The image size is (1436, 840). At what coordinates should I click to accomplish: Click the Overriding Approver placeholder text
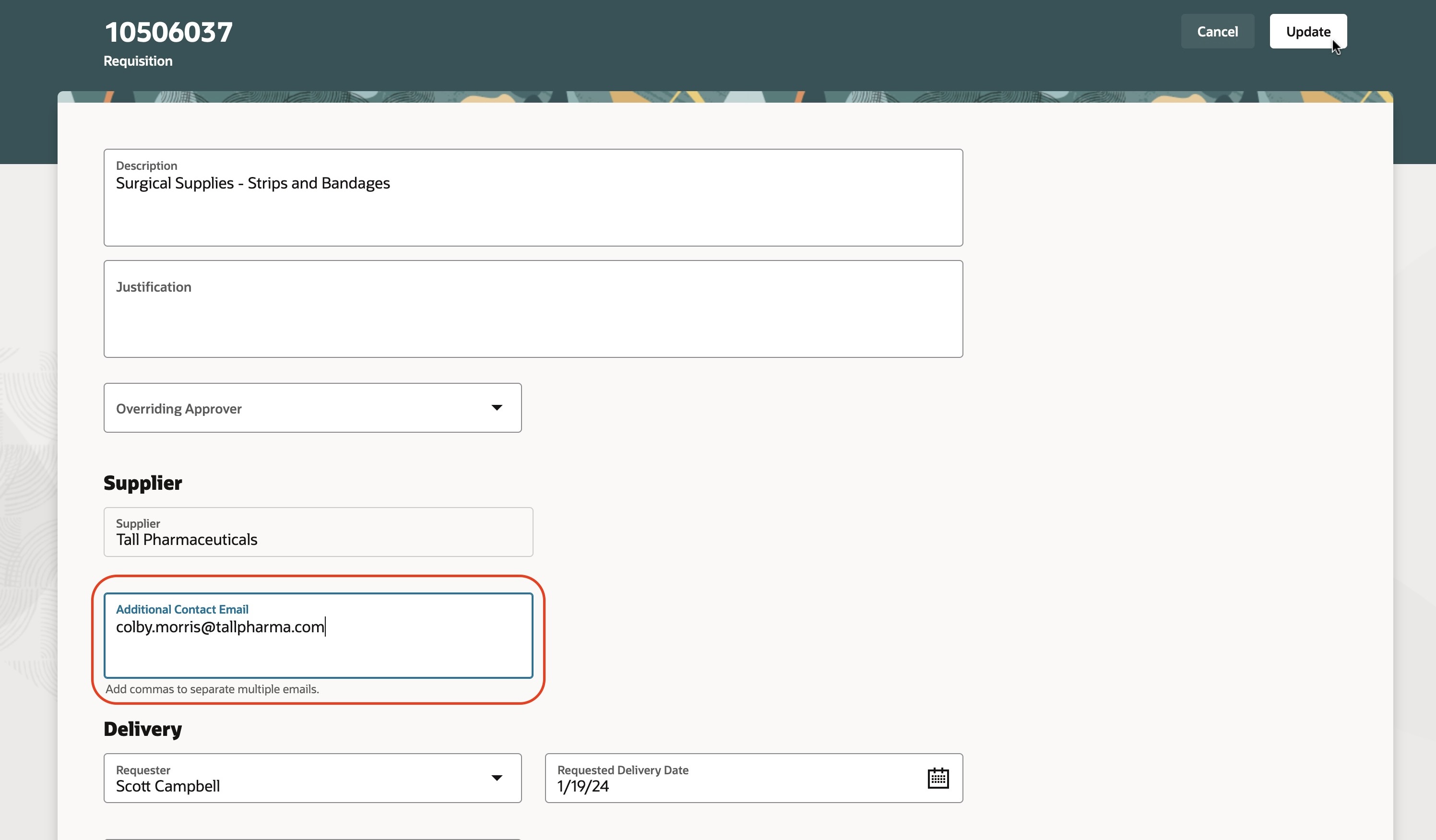coord(179,409)
